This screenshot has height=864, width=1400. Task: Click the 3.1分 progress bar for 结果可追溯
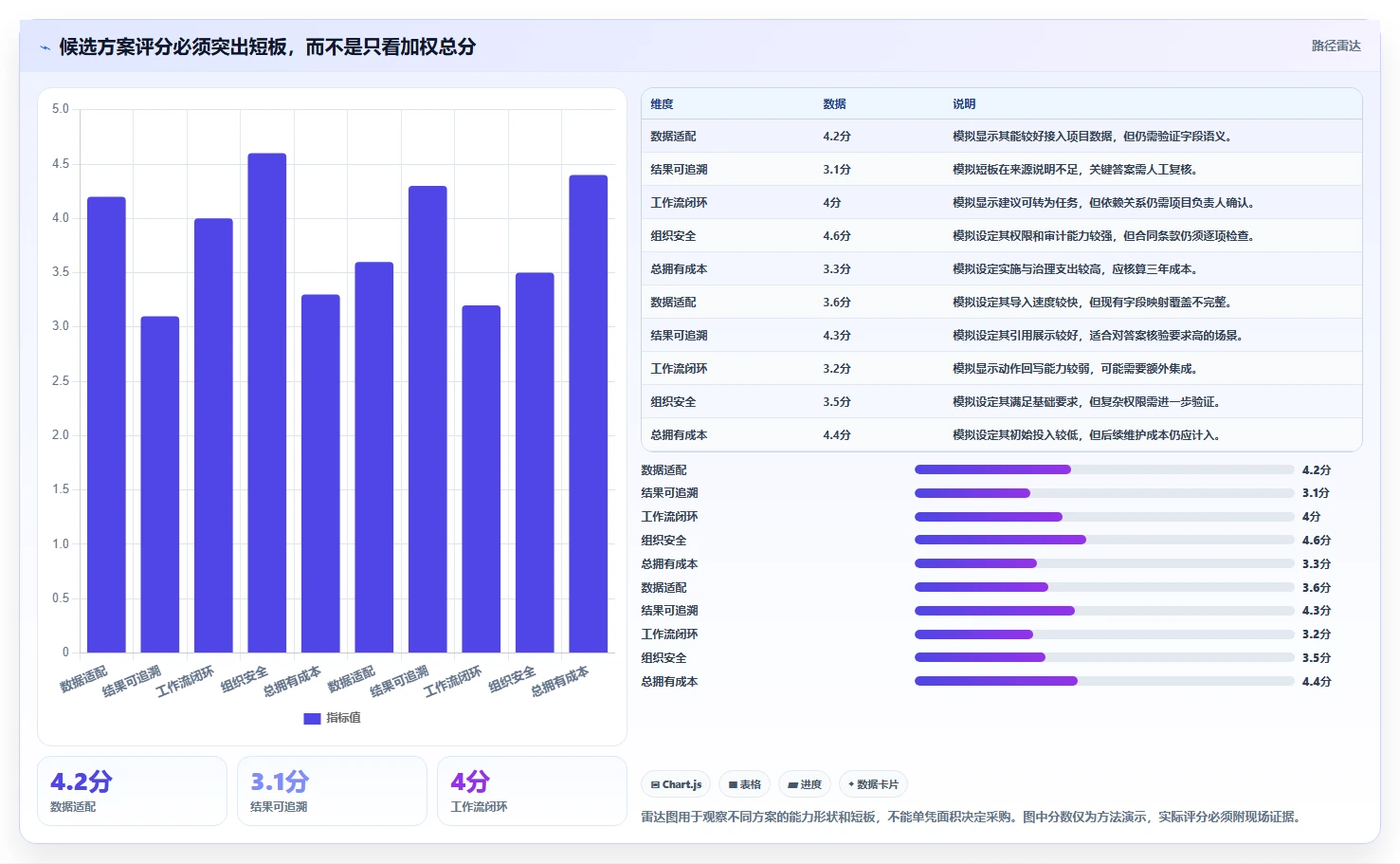click(1104, 493)
